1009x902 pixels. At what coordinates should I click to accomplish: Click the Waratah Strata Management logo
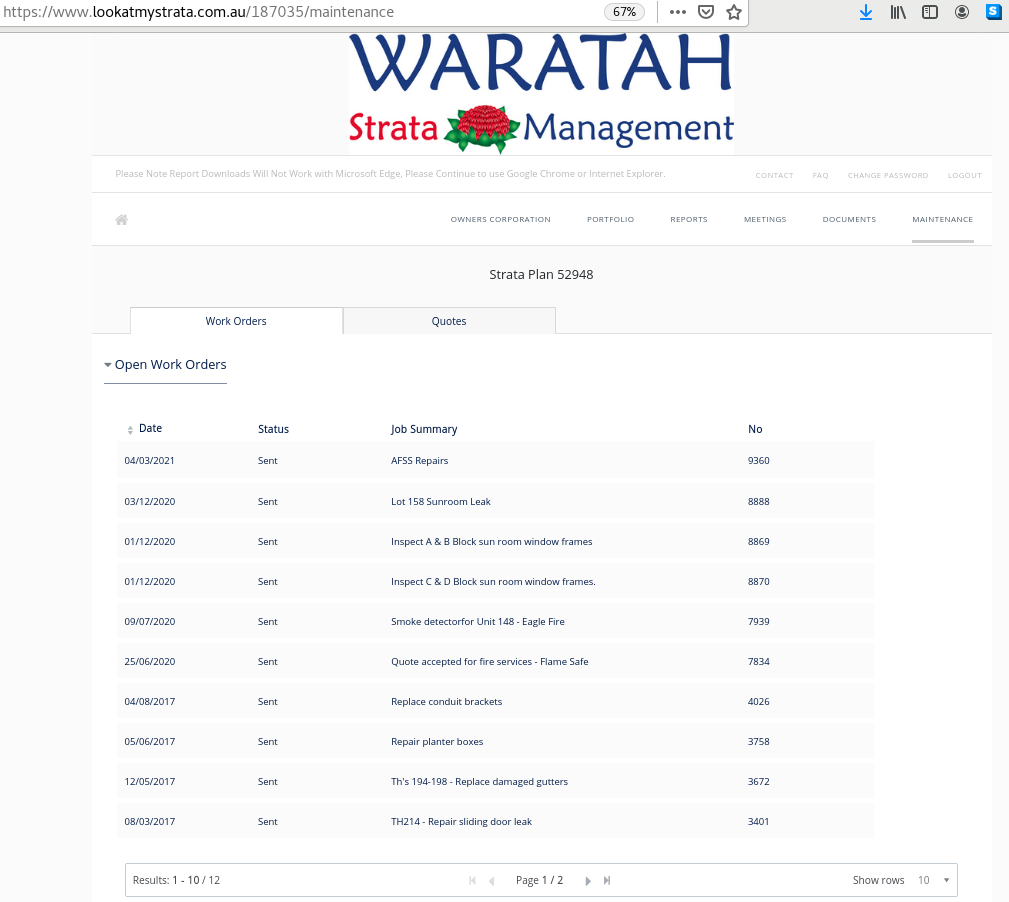click(x=541, y=94)
